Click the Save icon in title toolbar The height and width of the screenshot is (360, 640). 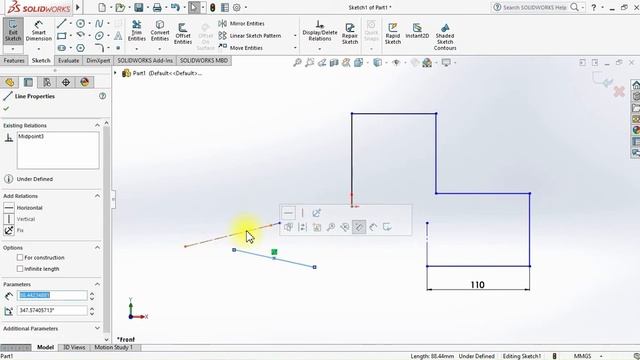coord(139,7)
